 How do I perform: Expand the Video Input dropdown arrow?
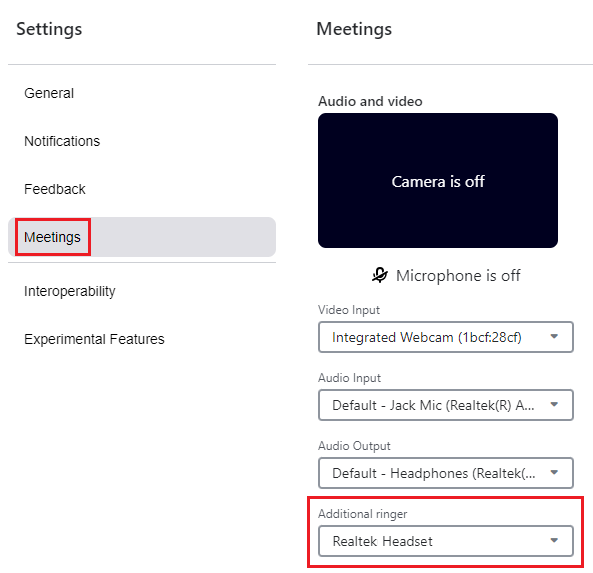point(554,337)
